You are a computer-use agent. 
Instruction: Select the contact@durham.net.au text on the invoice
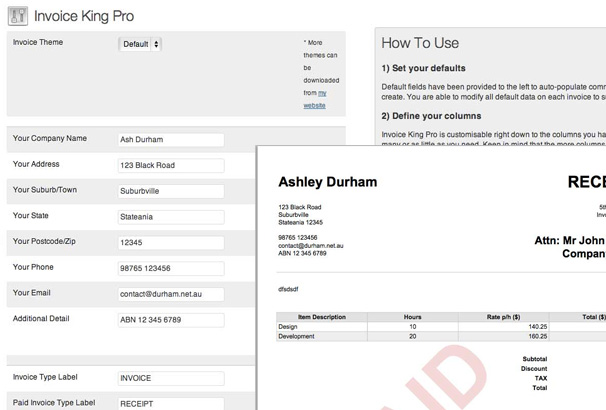tap(311, 245)
